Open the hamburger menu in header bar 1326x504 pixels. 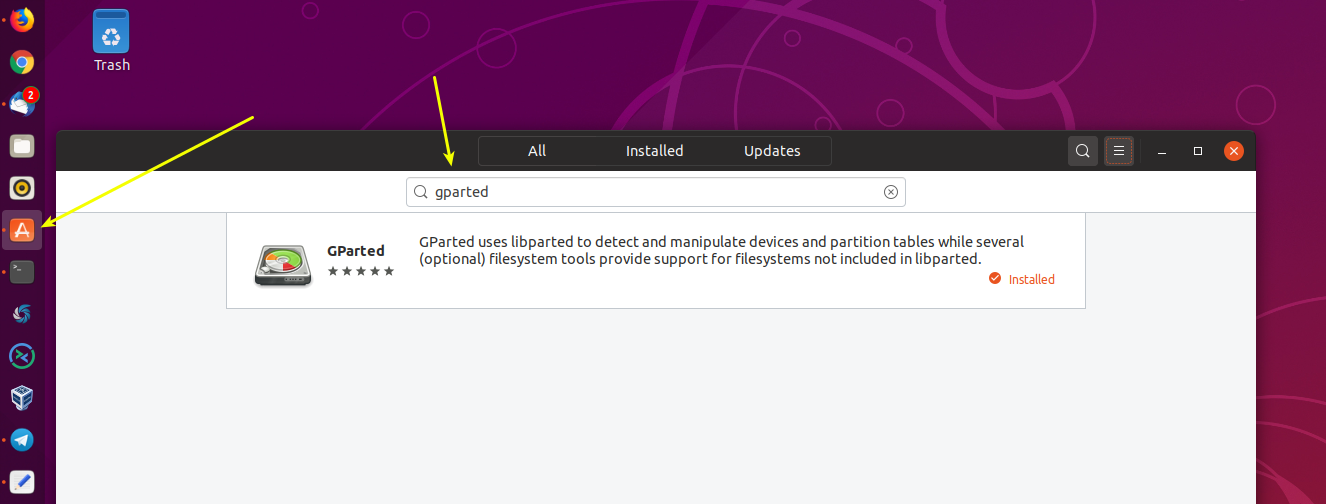(x=1119, y=151)
